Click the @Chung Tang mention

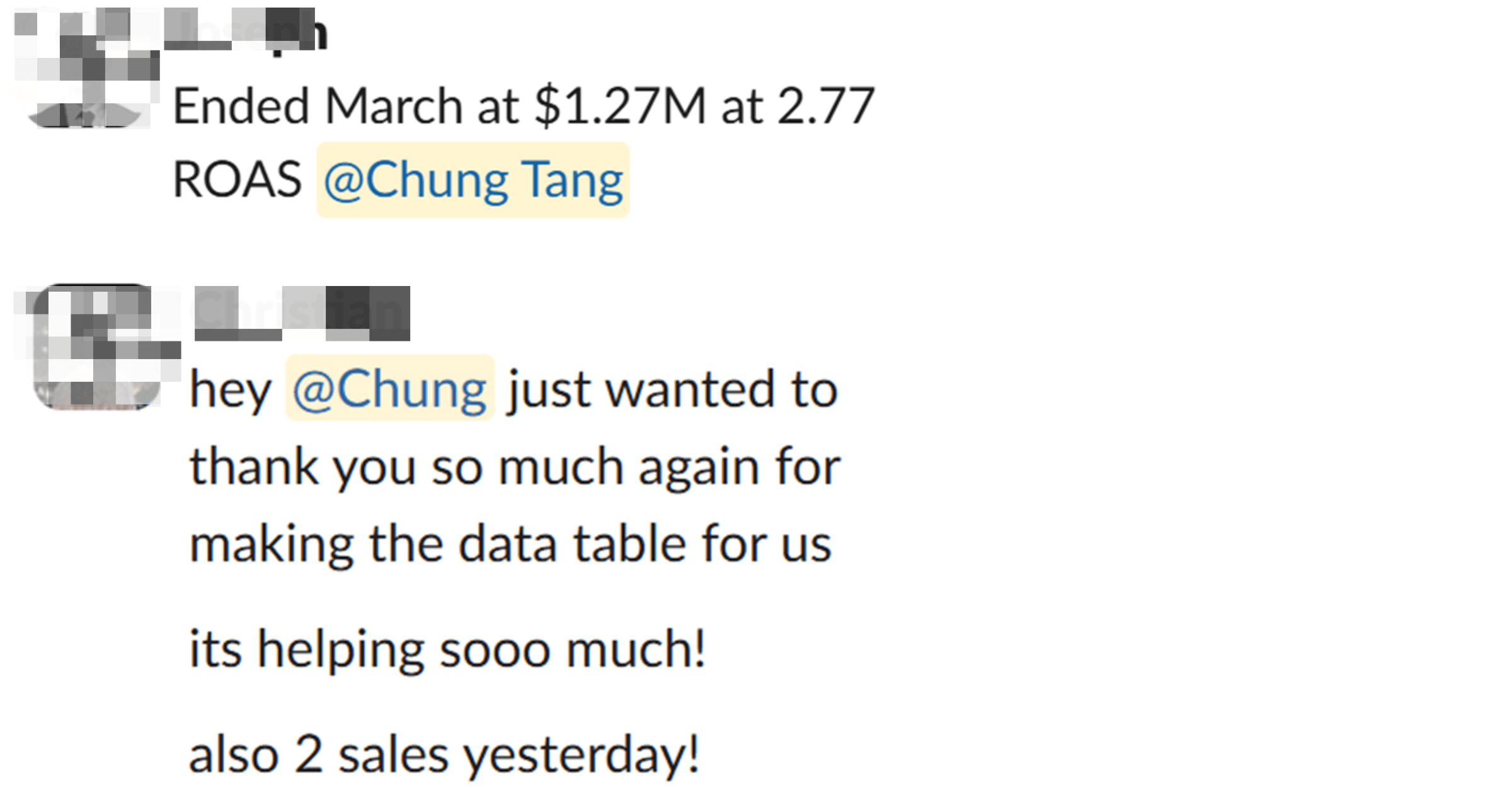pos(472,181)
